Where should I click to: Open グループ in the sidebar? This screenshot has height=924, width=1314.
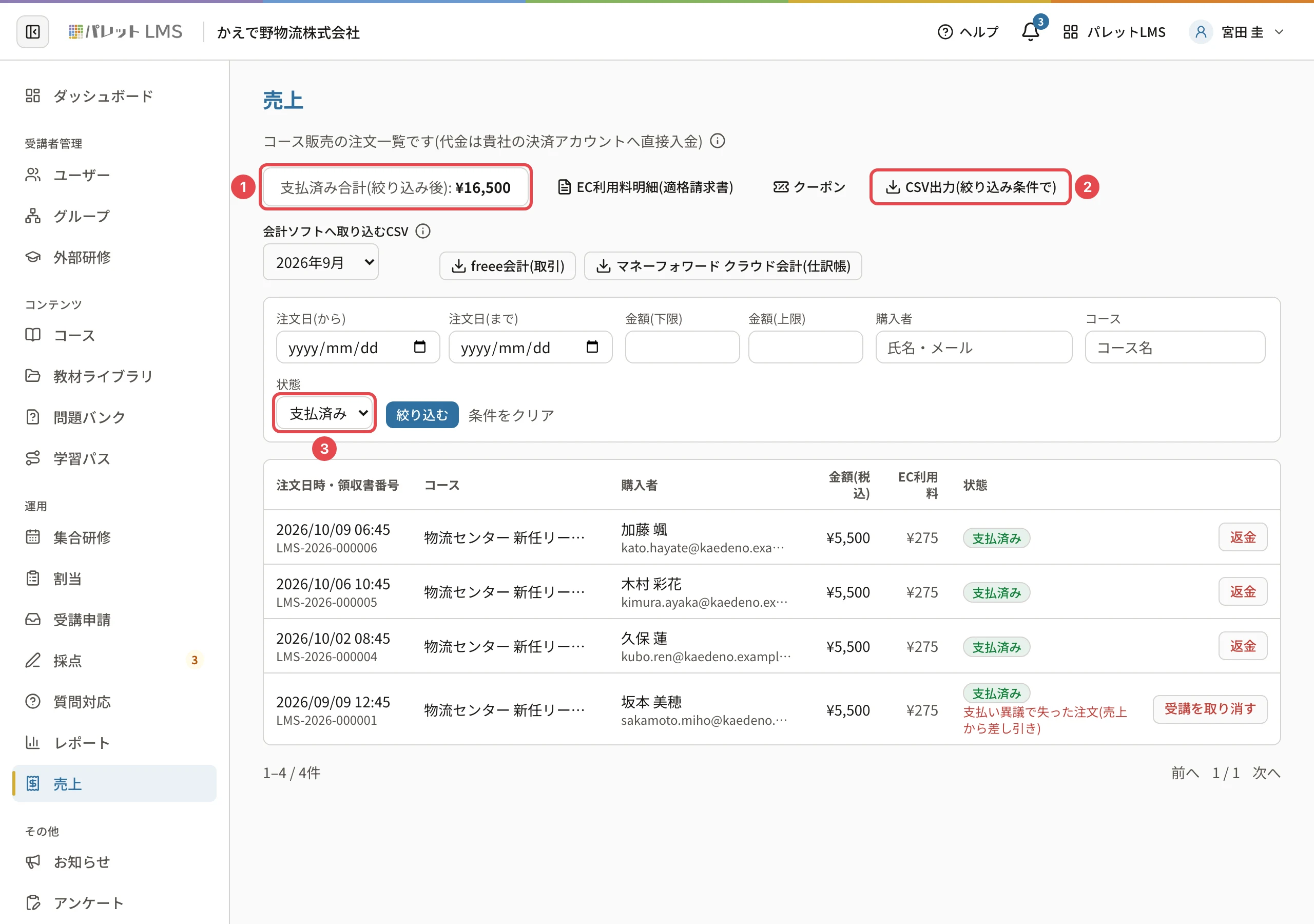pos(114,216)
